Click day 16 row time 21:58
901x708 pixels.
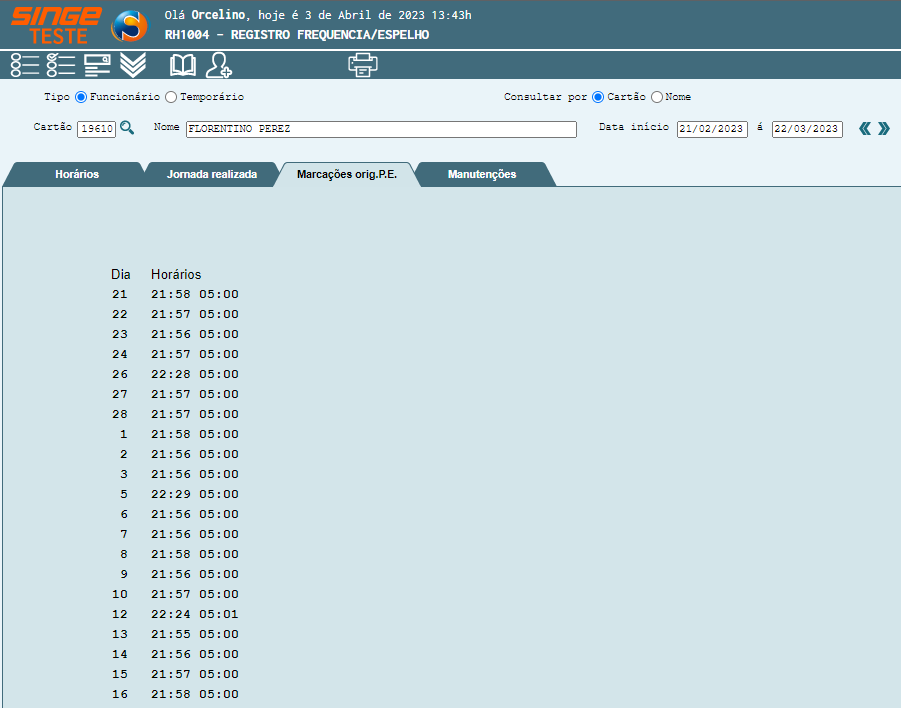[171, 694]
